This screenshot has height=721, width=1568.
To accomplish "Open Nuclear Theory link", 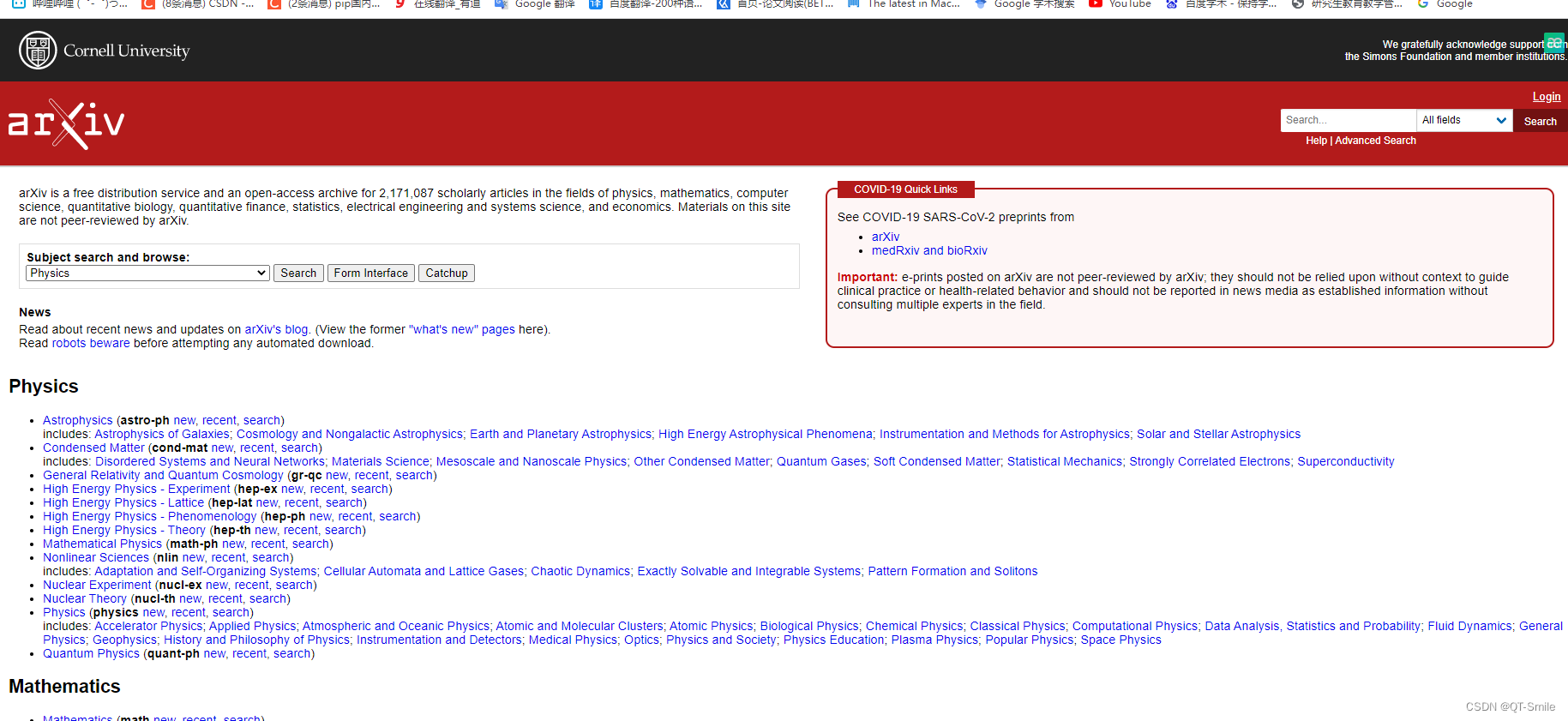I will click(x=85, y=598).
